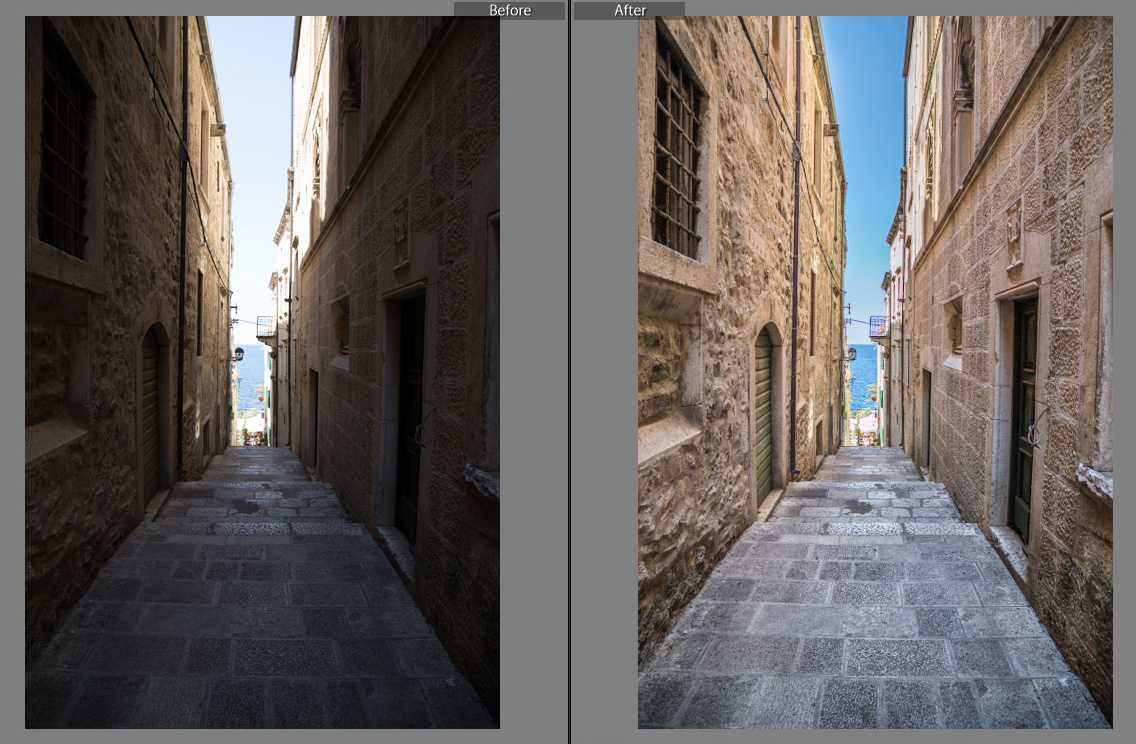Select the arched green door in Before photo
This screenshot has width=1136, height=744.
pos(151,415)
